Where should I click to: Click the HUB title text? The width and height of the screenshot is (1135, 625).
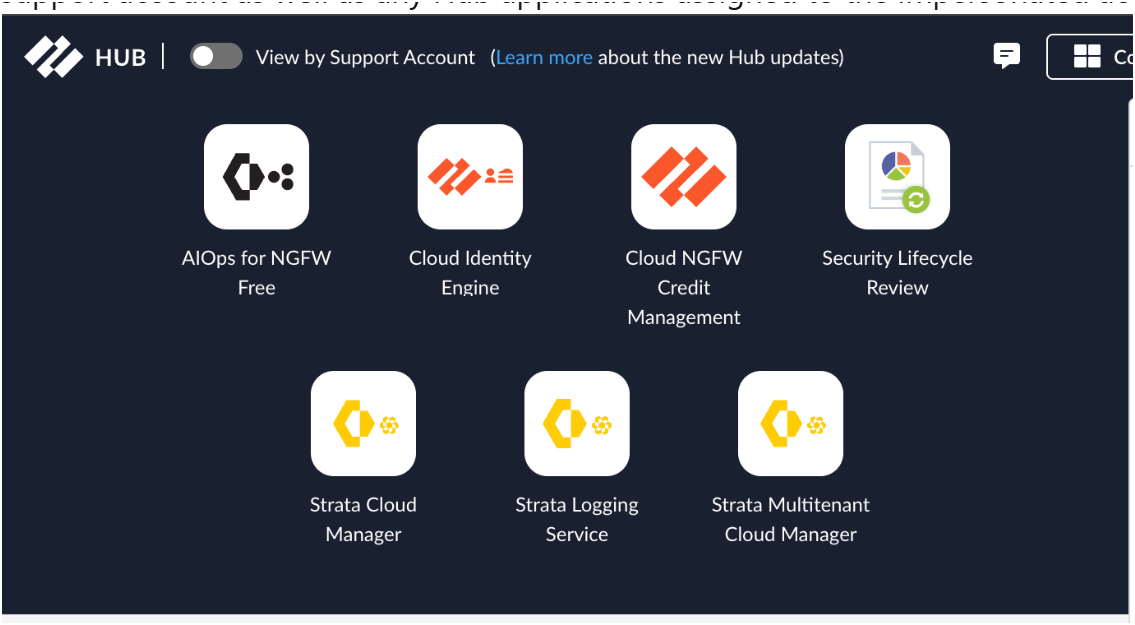pos(120,58)
